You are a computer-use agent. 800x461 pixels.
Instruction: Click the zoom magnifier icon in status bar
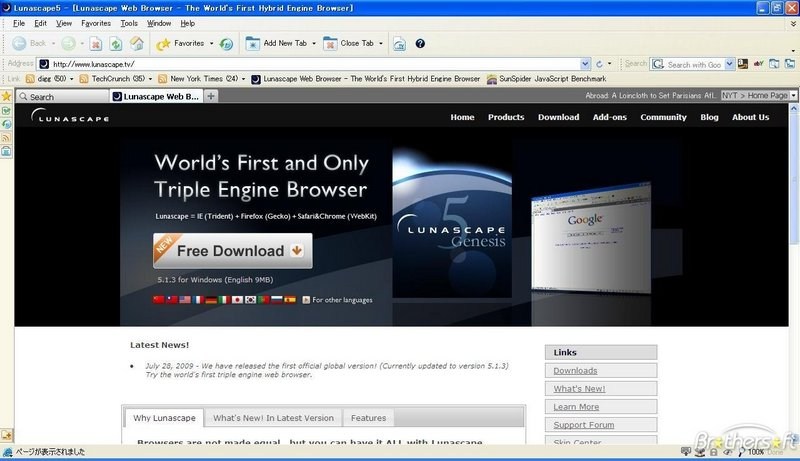741,452
